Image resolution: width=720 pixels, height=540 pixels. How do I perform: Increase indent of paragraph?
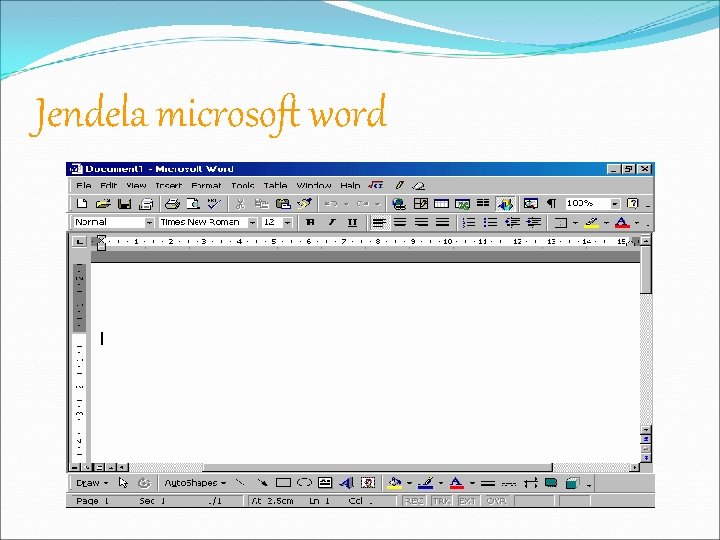(533, 223)
